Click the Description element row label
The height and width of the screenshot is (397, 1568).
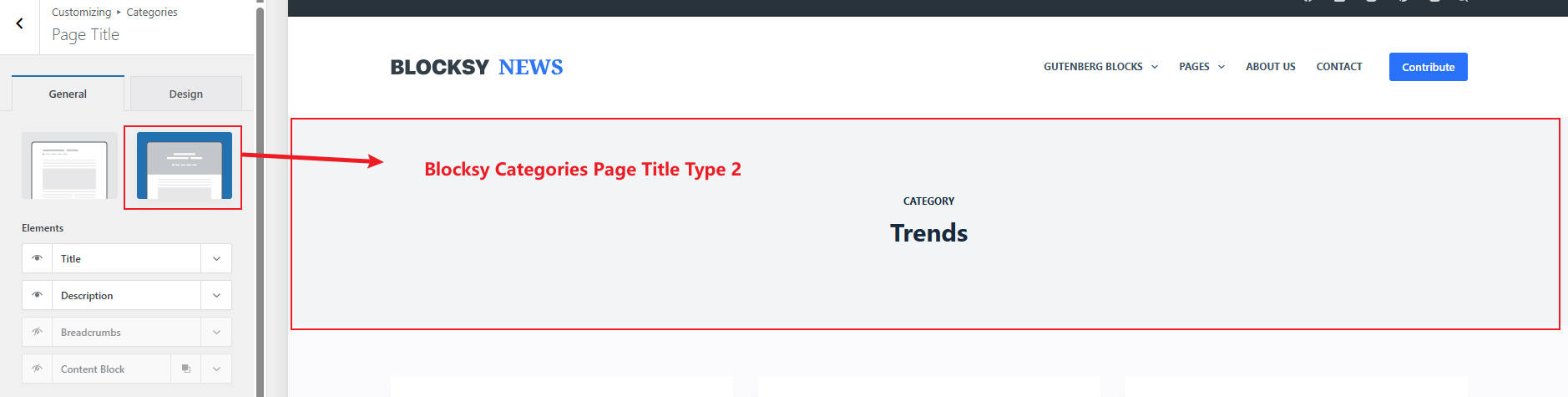pos(87,296)
